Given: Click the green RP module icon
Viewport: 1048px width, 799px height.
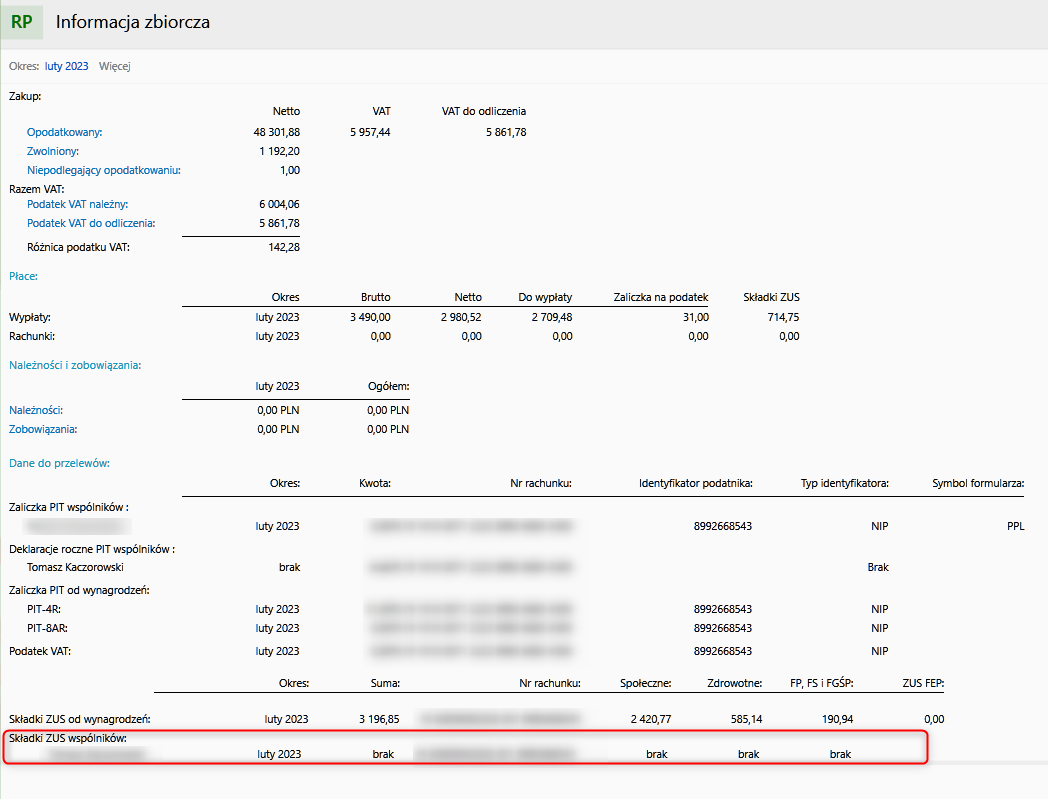Looking at the screenshot, I should (21, 22).
